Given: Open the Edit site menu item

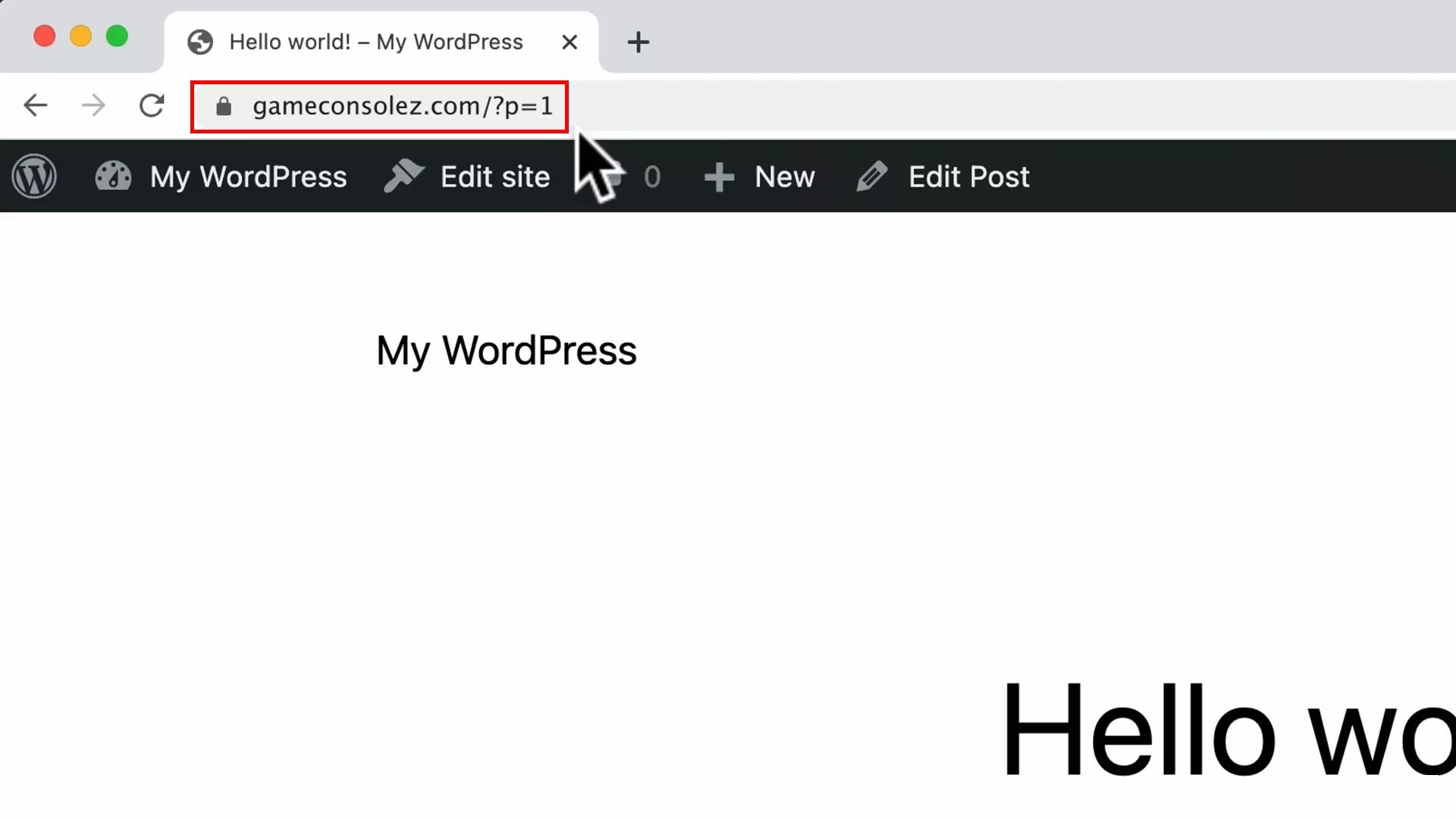Looking at the screenshot, I should pyautogui.click(x=495, y=176).
